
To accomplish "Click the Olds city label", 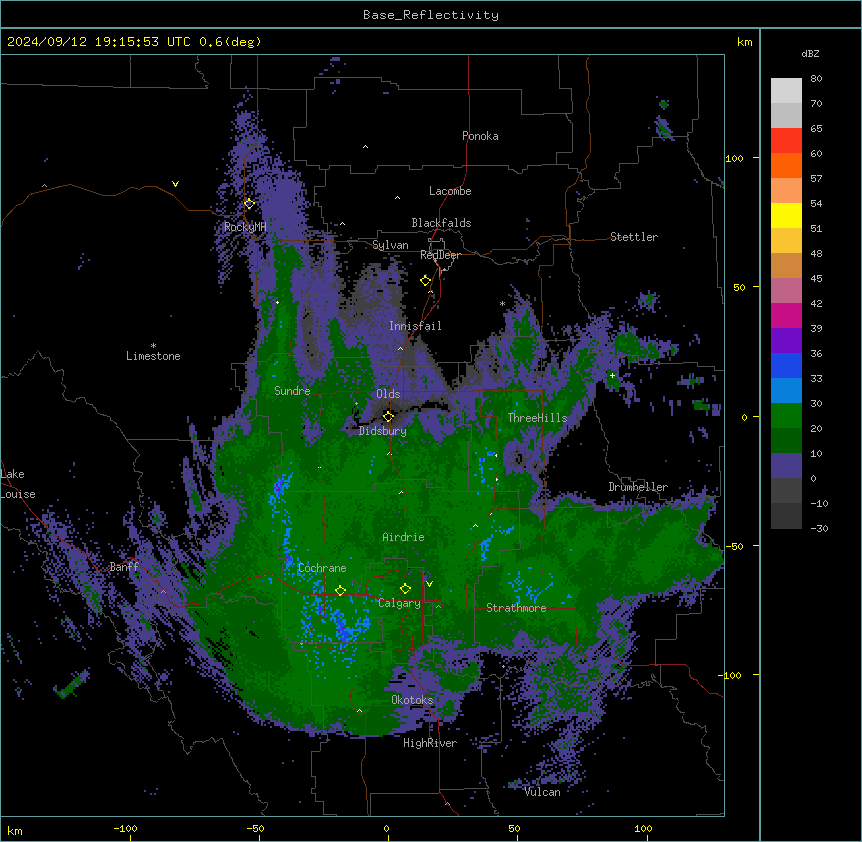I will pos(388,394).
